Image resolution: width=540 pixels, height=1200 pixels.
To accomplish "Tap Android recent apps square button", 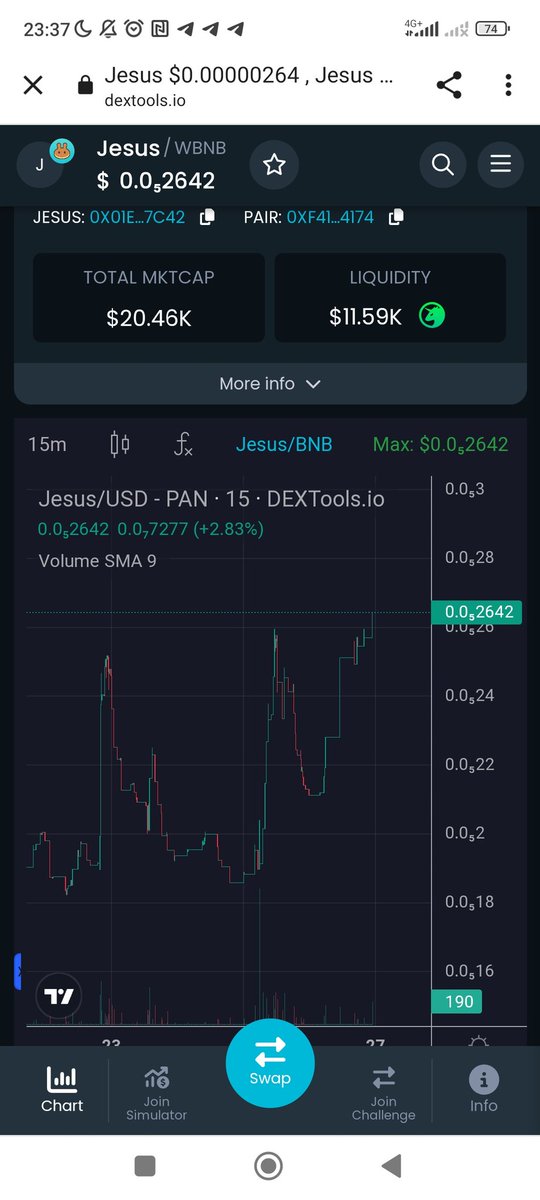I will tap(145, 1165).
